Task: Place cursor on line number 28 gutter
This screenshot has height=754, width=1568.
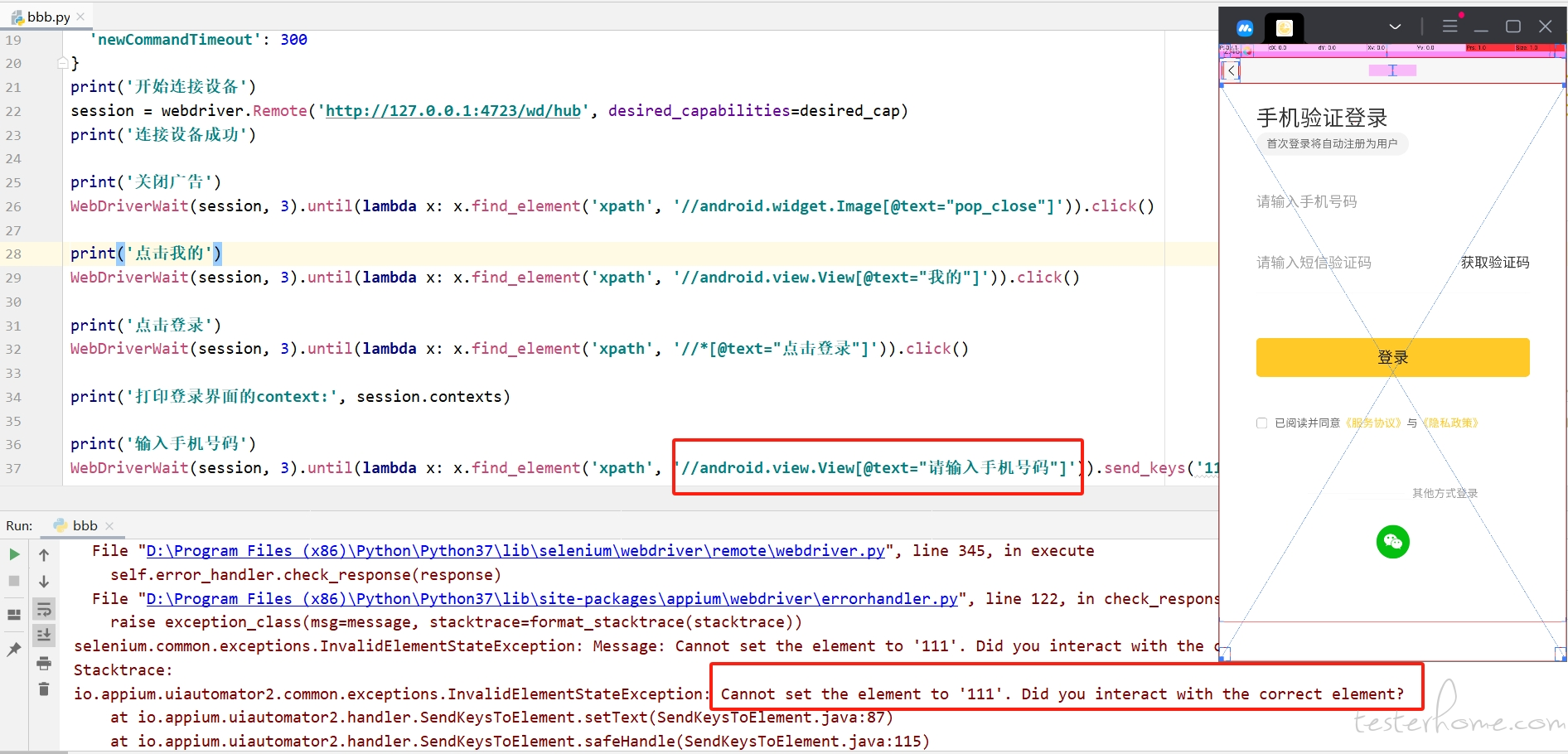Action: click(13, 254)
